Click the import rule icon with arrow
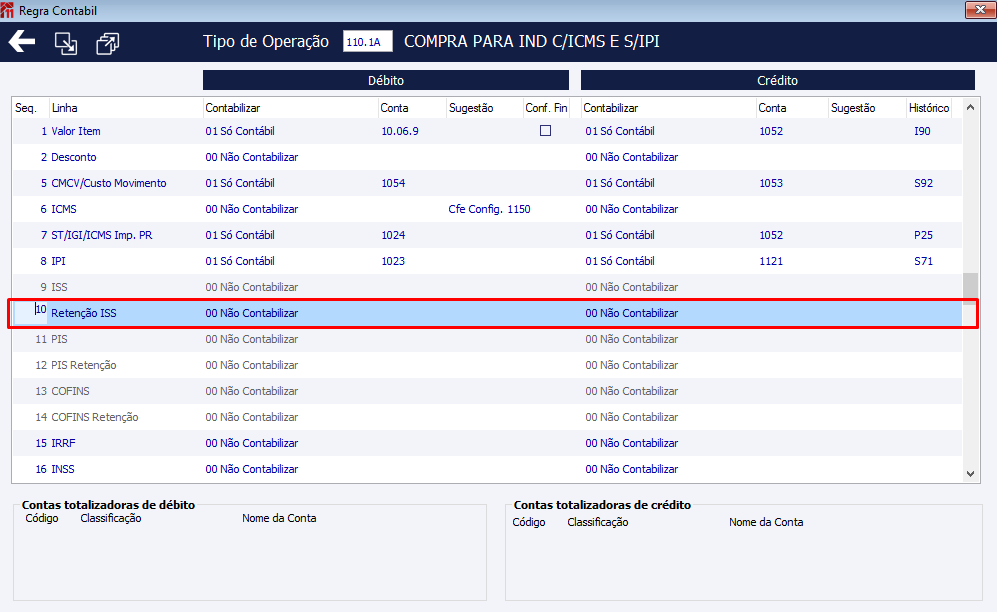The image size is (997, 612). pos(65,43)
